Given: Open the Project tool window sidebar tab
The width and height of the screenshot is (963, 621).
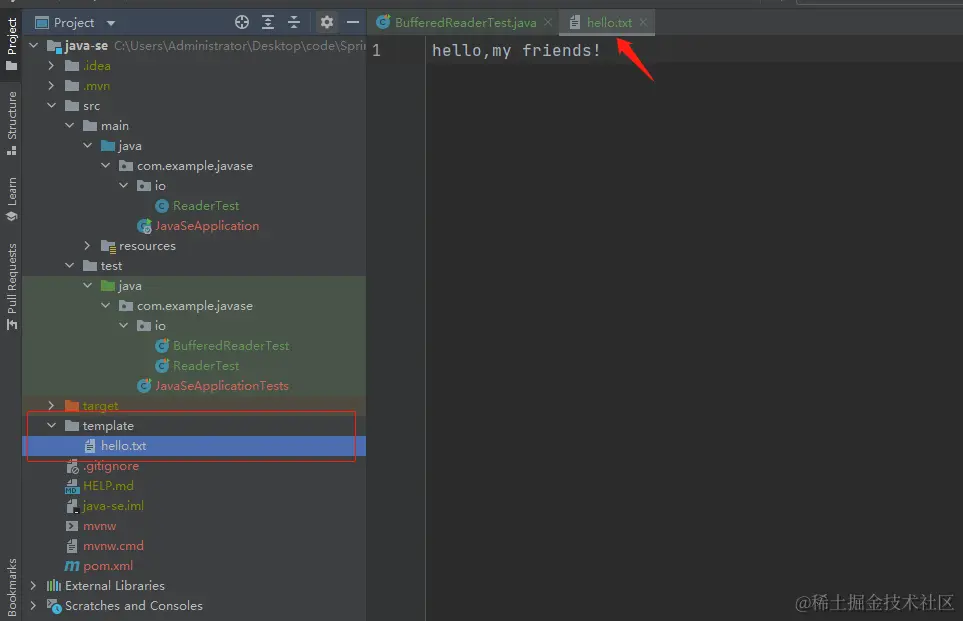Looking at the screenshot, I should point(11,44).
